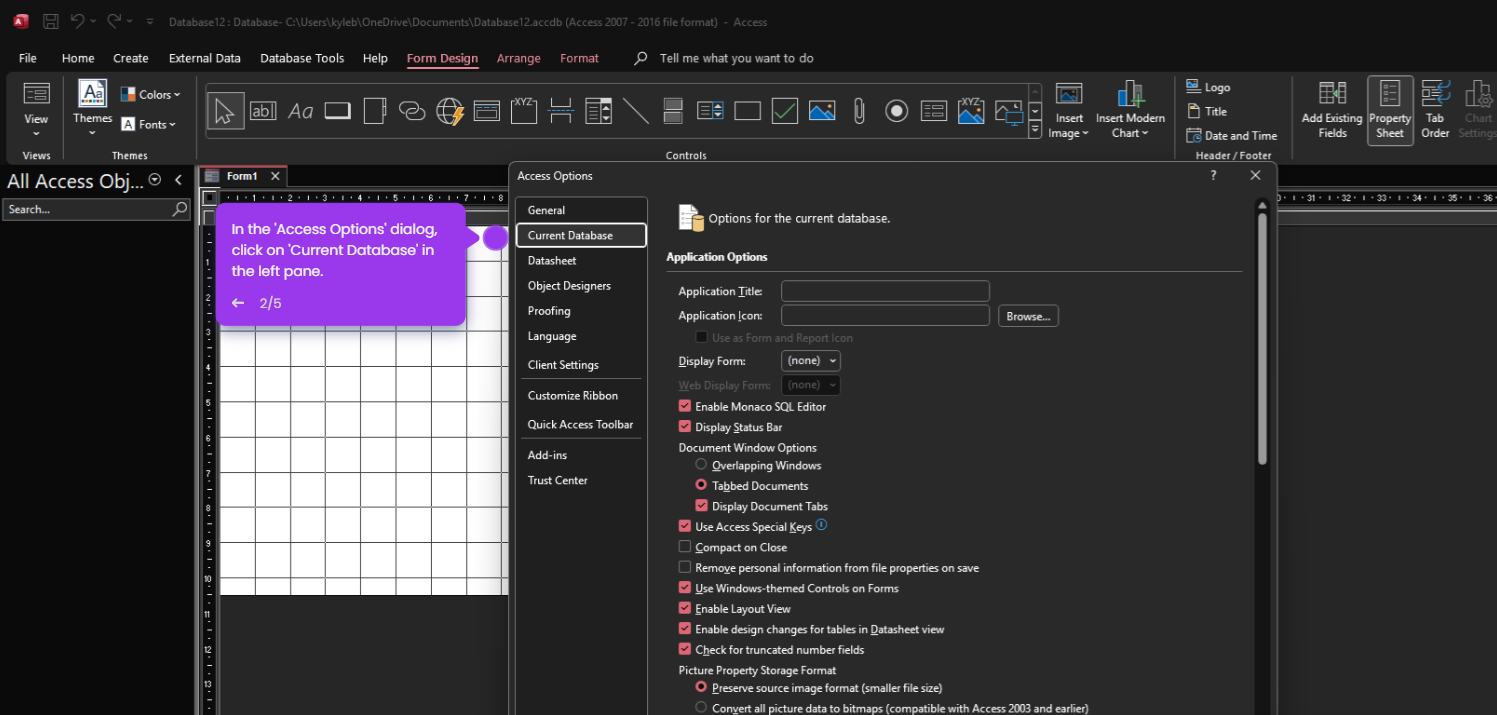The image size is (1497, 715).
Task: Enable the Compact on Close checkbox
Action: coord(685,547)
